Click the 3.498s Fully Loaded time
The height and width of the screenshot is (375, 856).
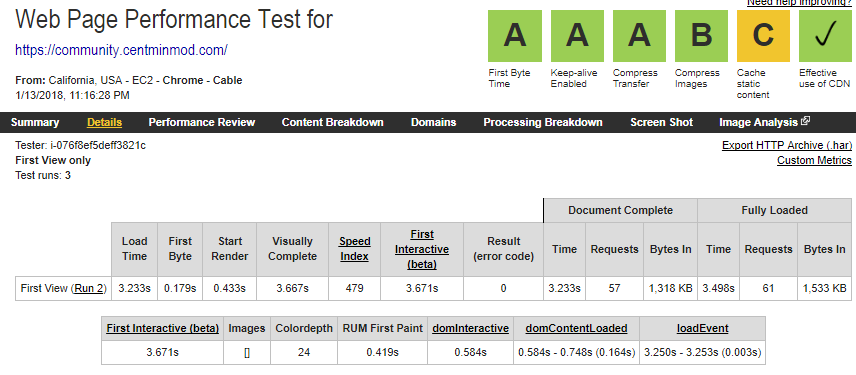point(718,288)
